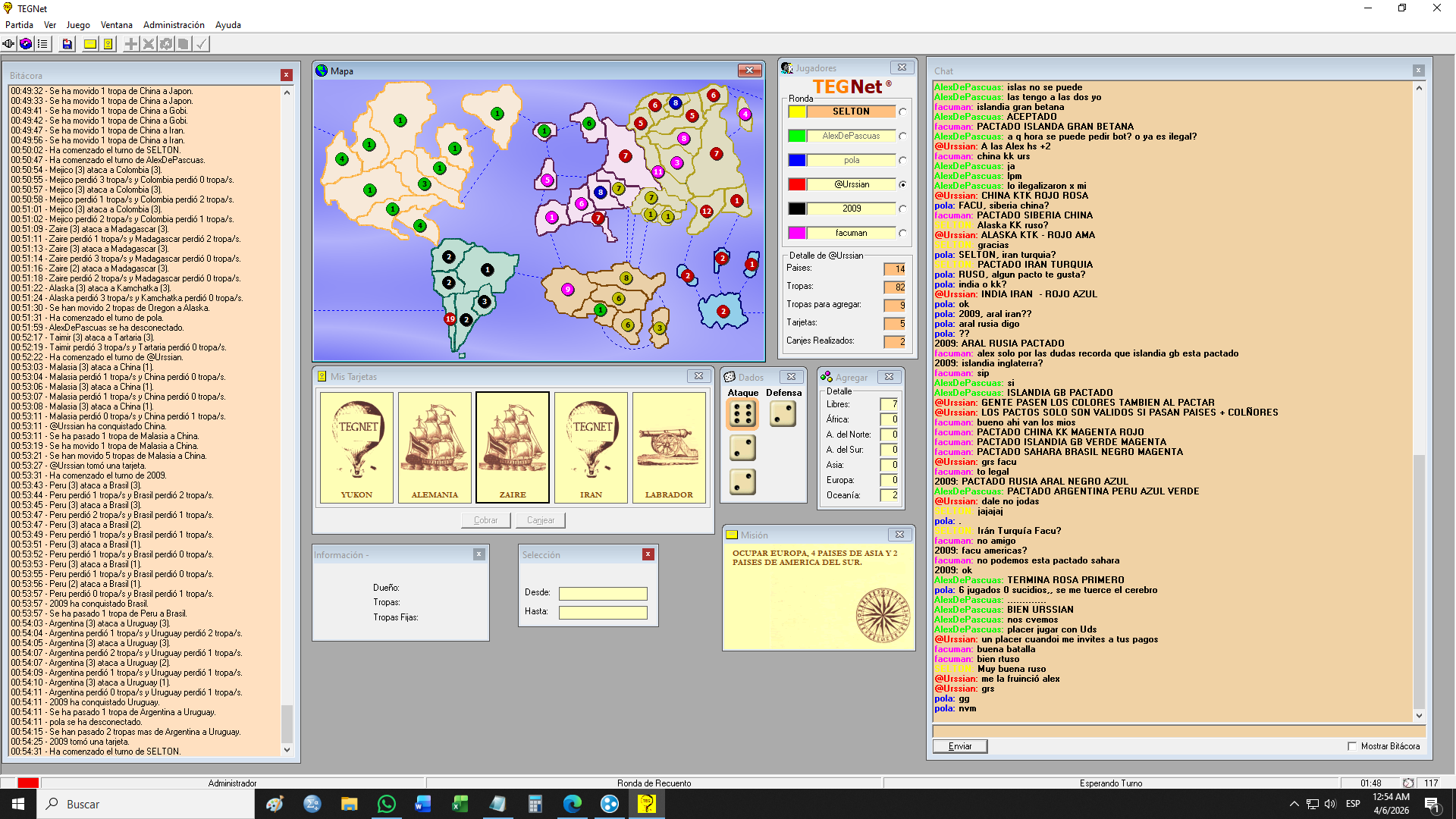This screenshot has height=819, width=1456.
Task: Click the connect plug toolbar icon
Action: coord(9,44)
